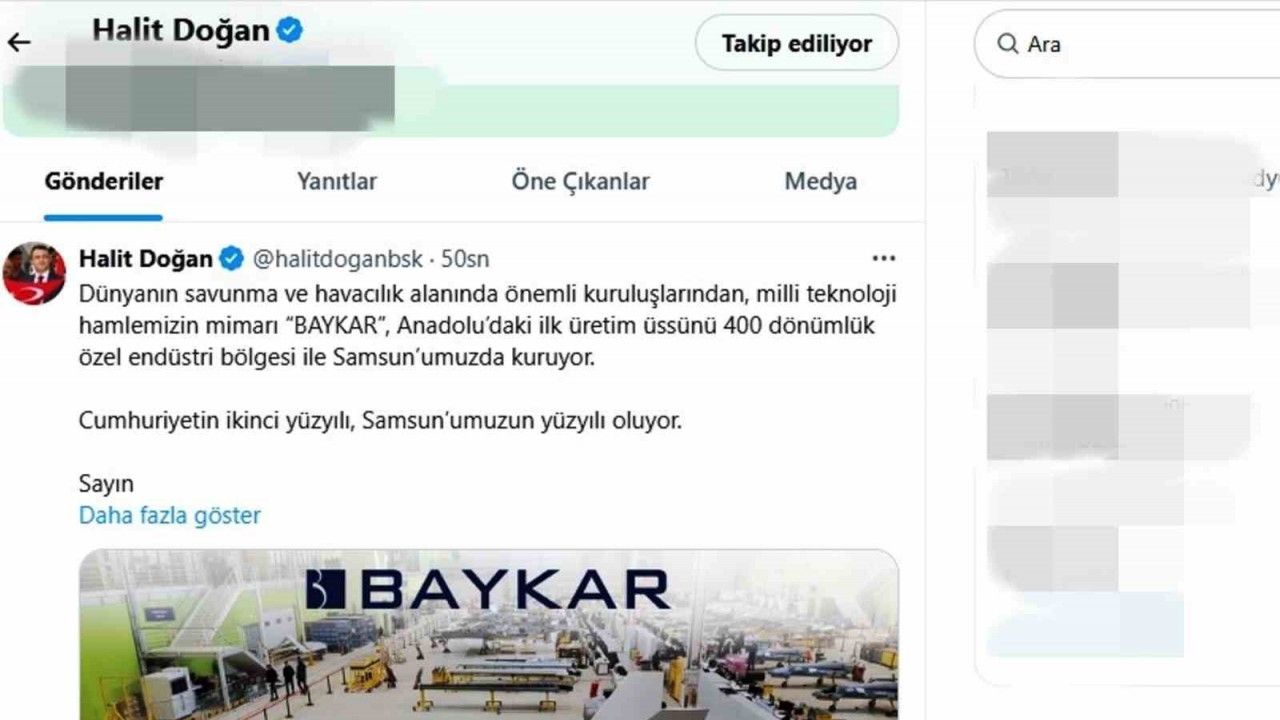Click the magnifier icon in search box
The image size is (1280, 720).
1007,44
